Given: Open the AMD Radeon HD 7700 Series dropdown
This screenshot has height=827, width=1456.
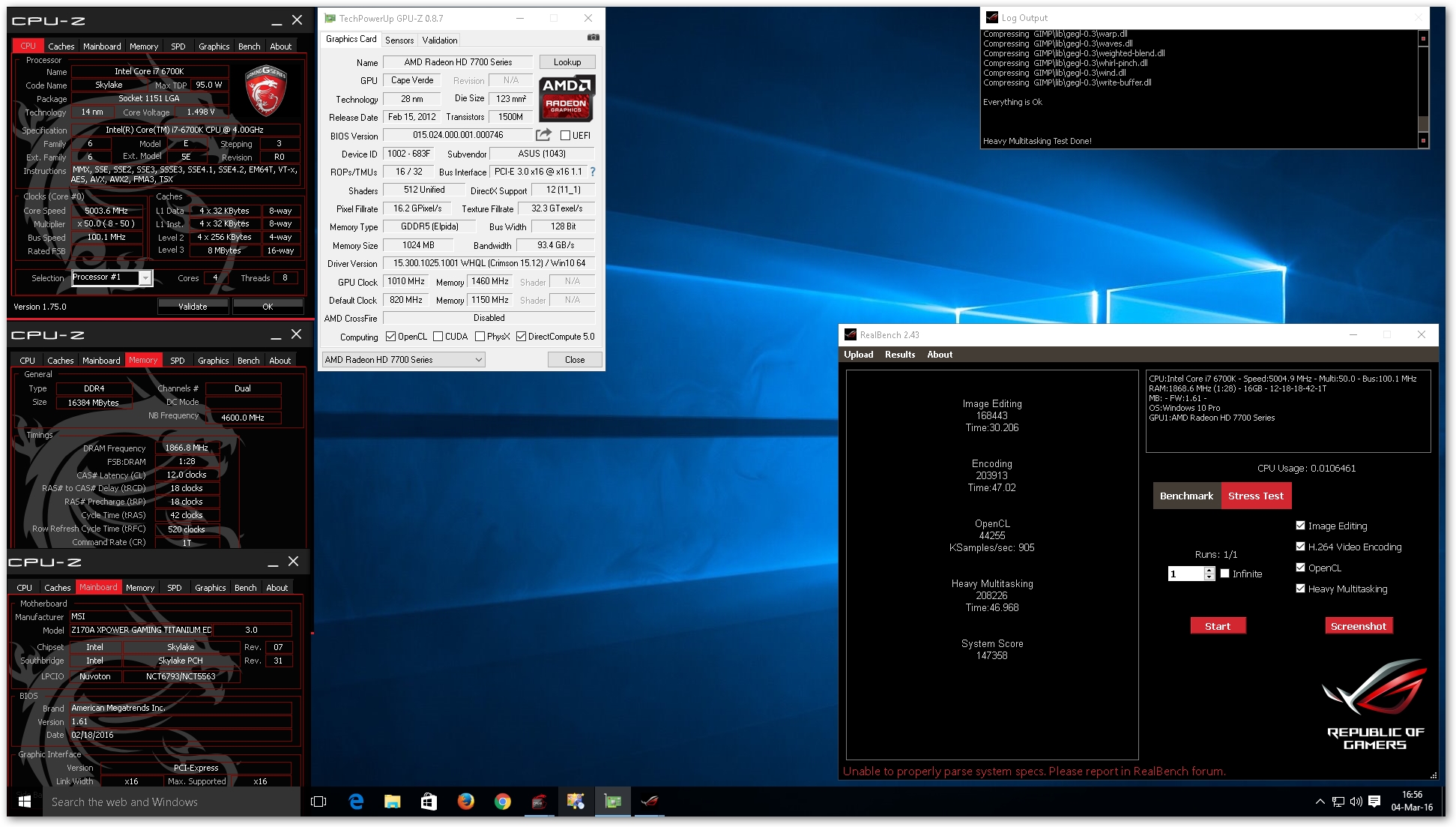Looking at the screenshot, I should tap(404, 360).
